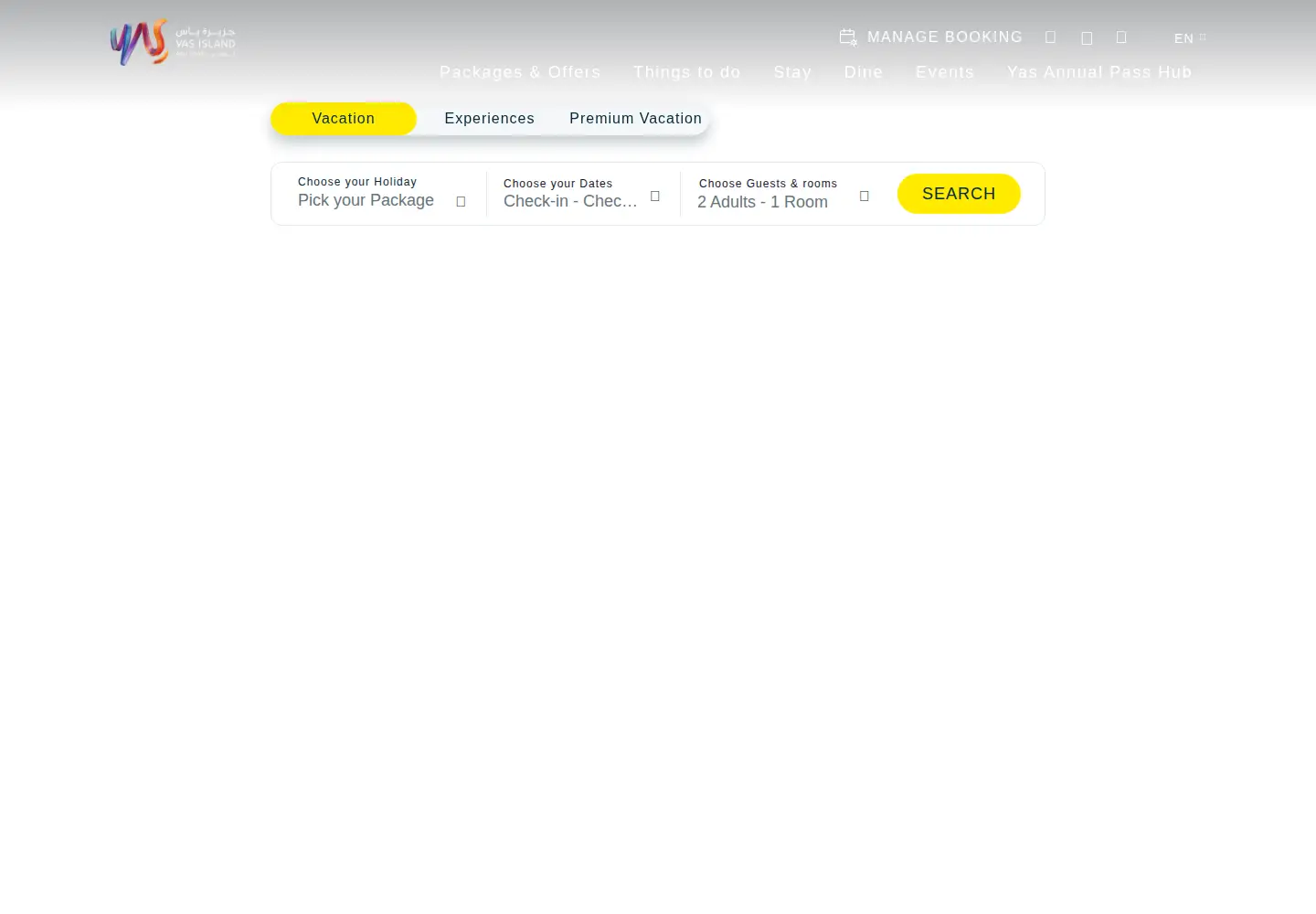Switch to the Premium Vacation tab
The image size is (1316, 914).
point(636,119)
